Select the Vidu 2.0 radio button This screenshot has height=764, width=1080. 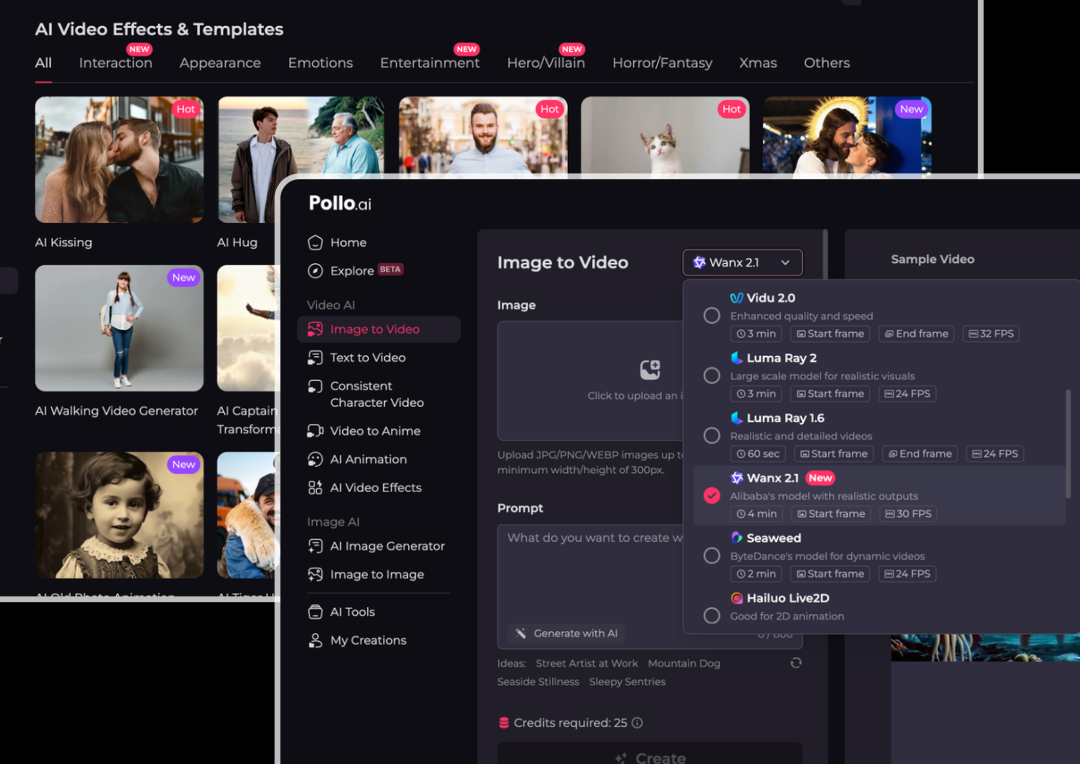point(712,316)
